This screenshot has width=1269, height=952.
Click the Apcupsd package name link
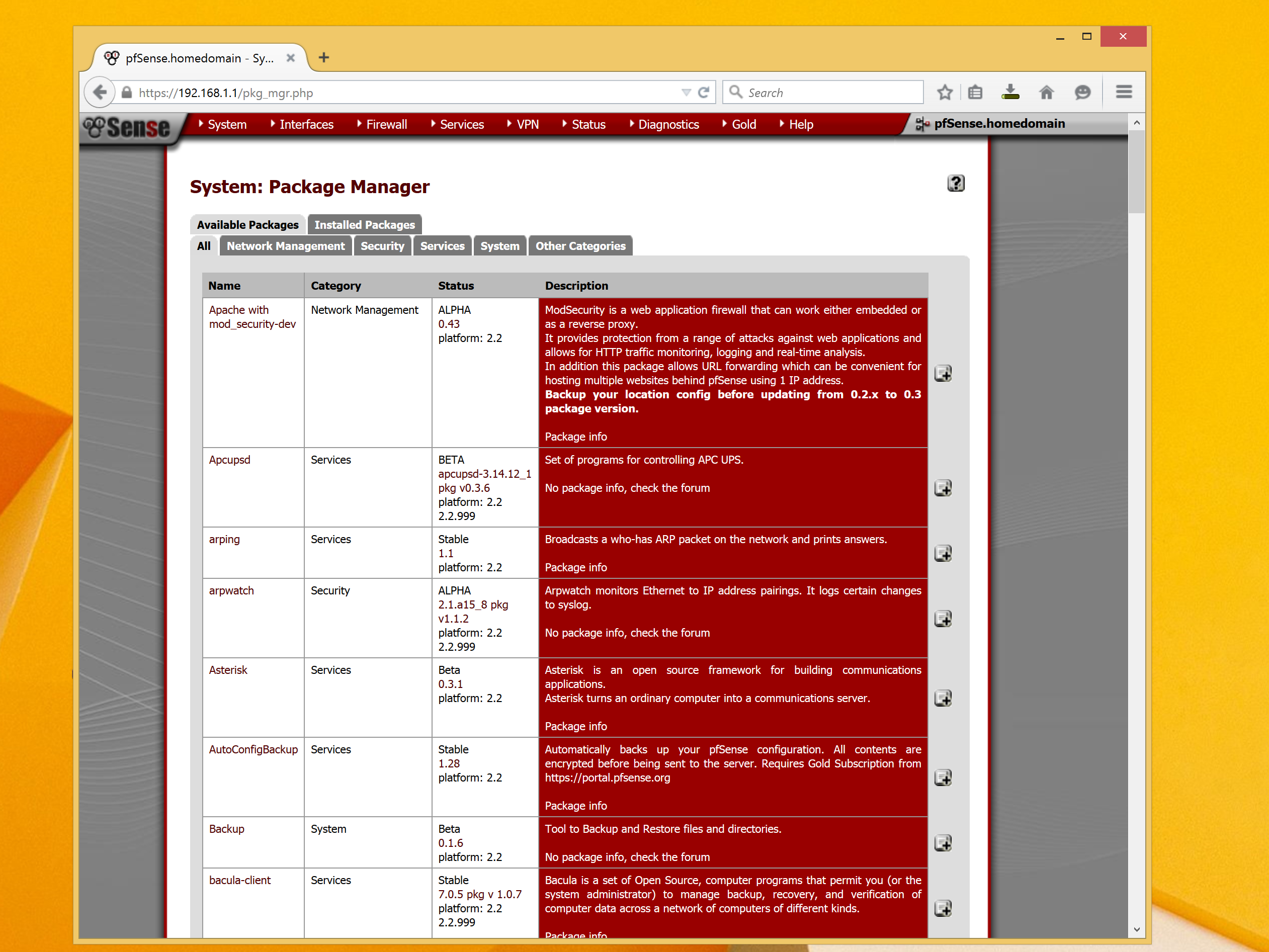click(x=229, y=460)
